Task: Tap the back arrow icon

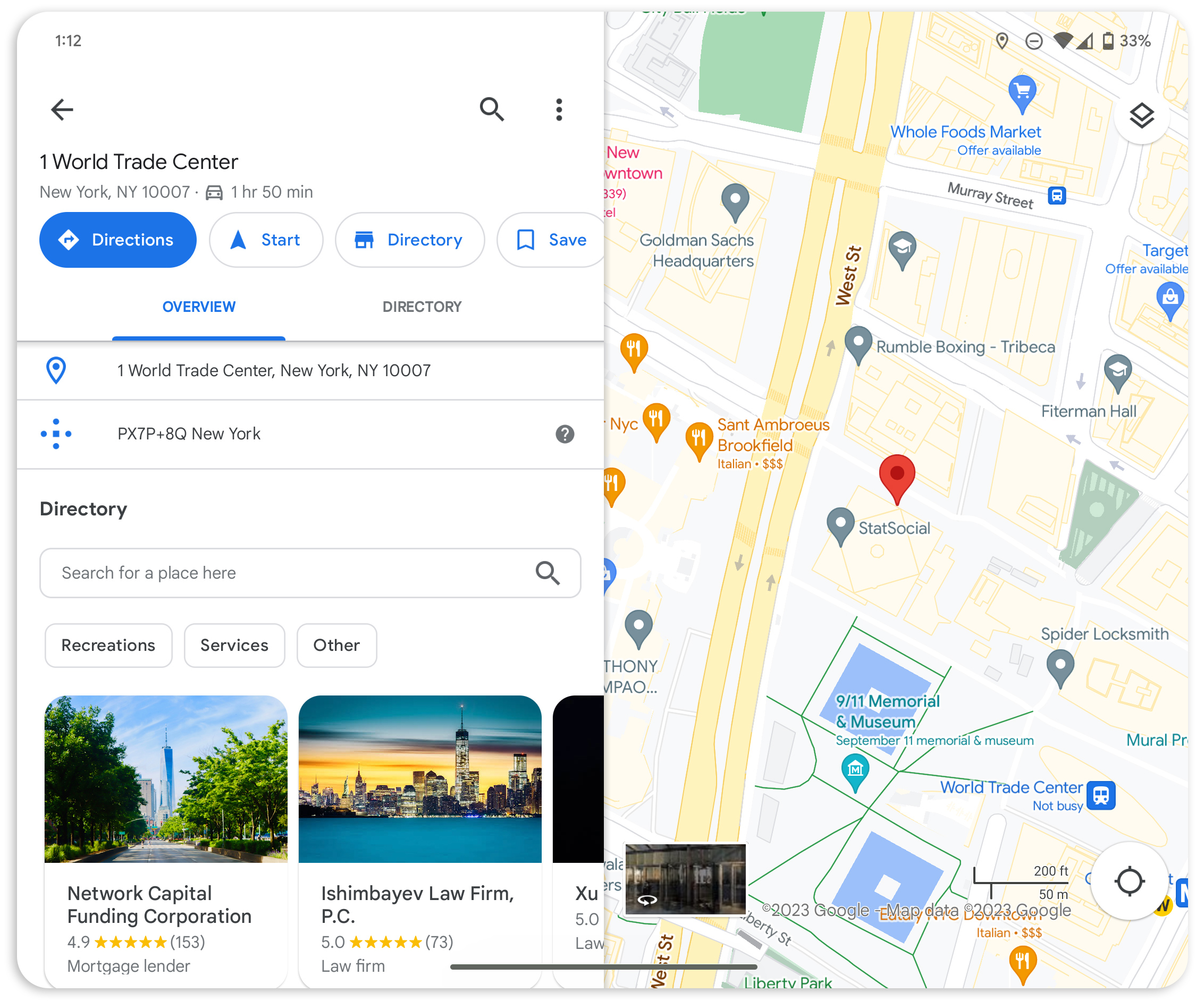Action: 62,109
